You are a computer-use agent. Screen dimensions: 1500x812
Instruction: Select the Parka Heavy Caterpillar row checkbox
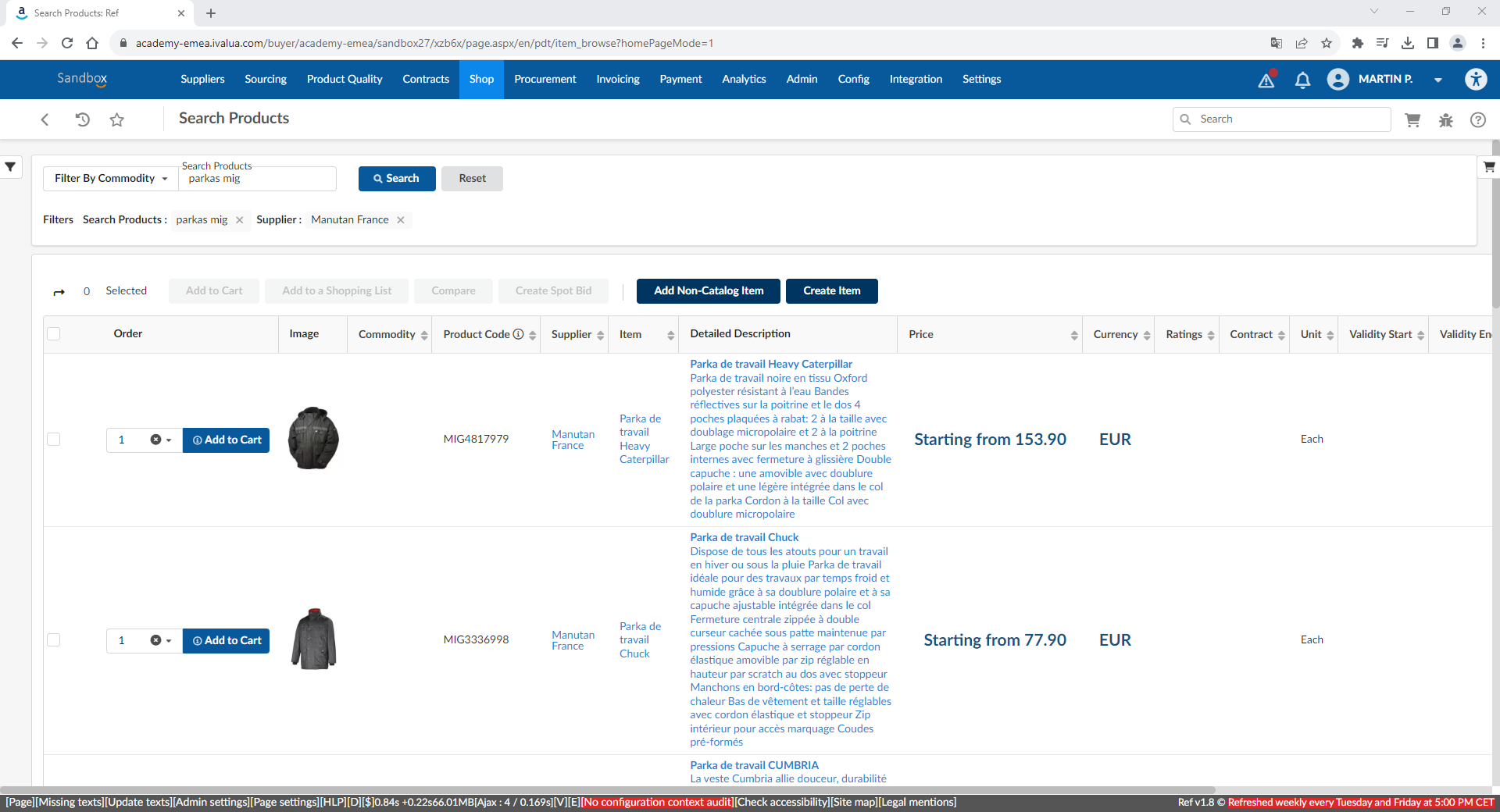(54, 440)
